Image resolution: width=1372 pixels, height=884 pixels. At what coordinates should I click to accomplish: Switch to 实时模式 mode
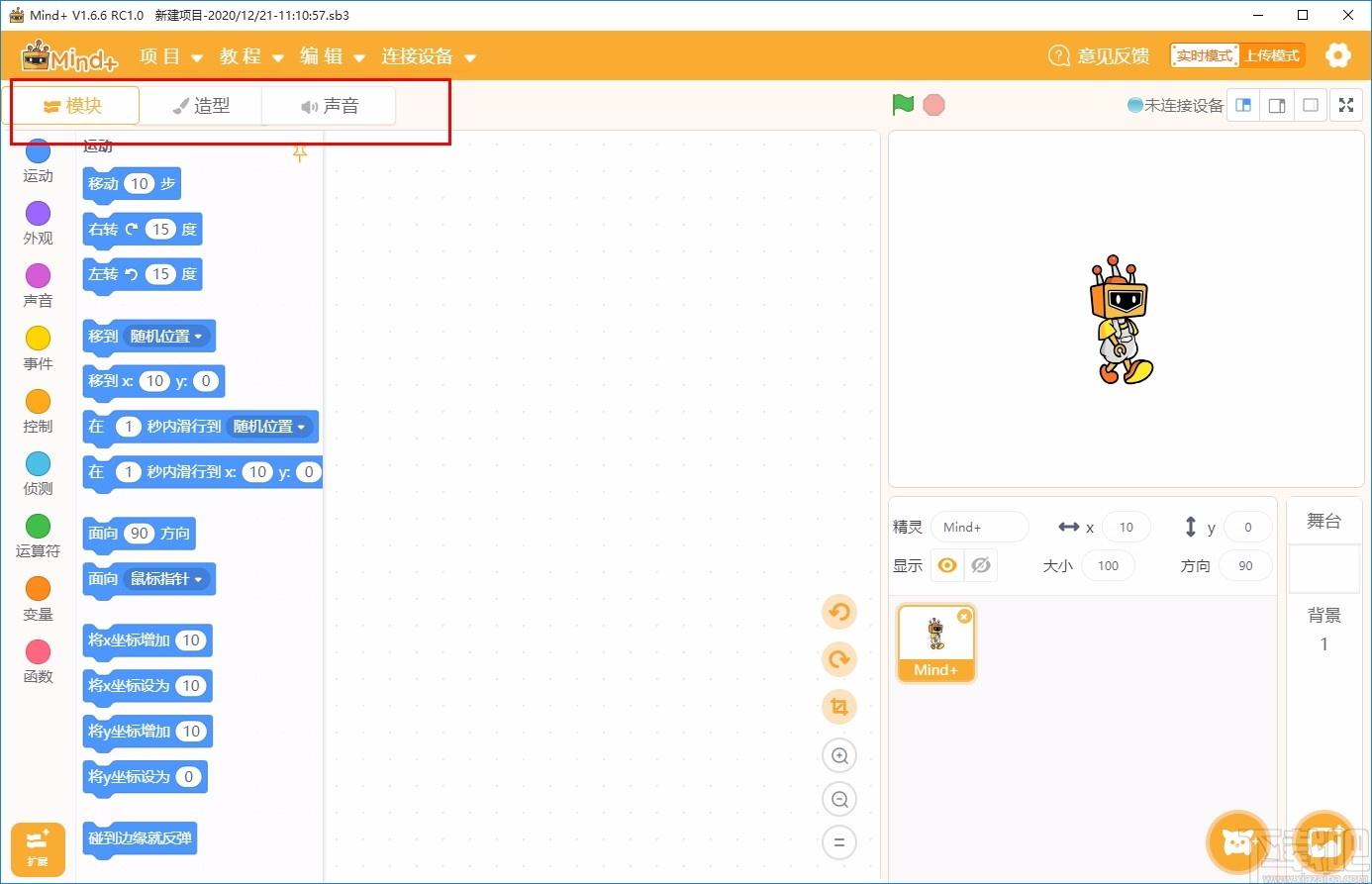point(1204,55)
